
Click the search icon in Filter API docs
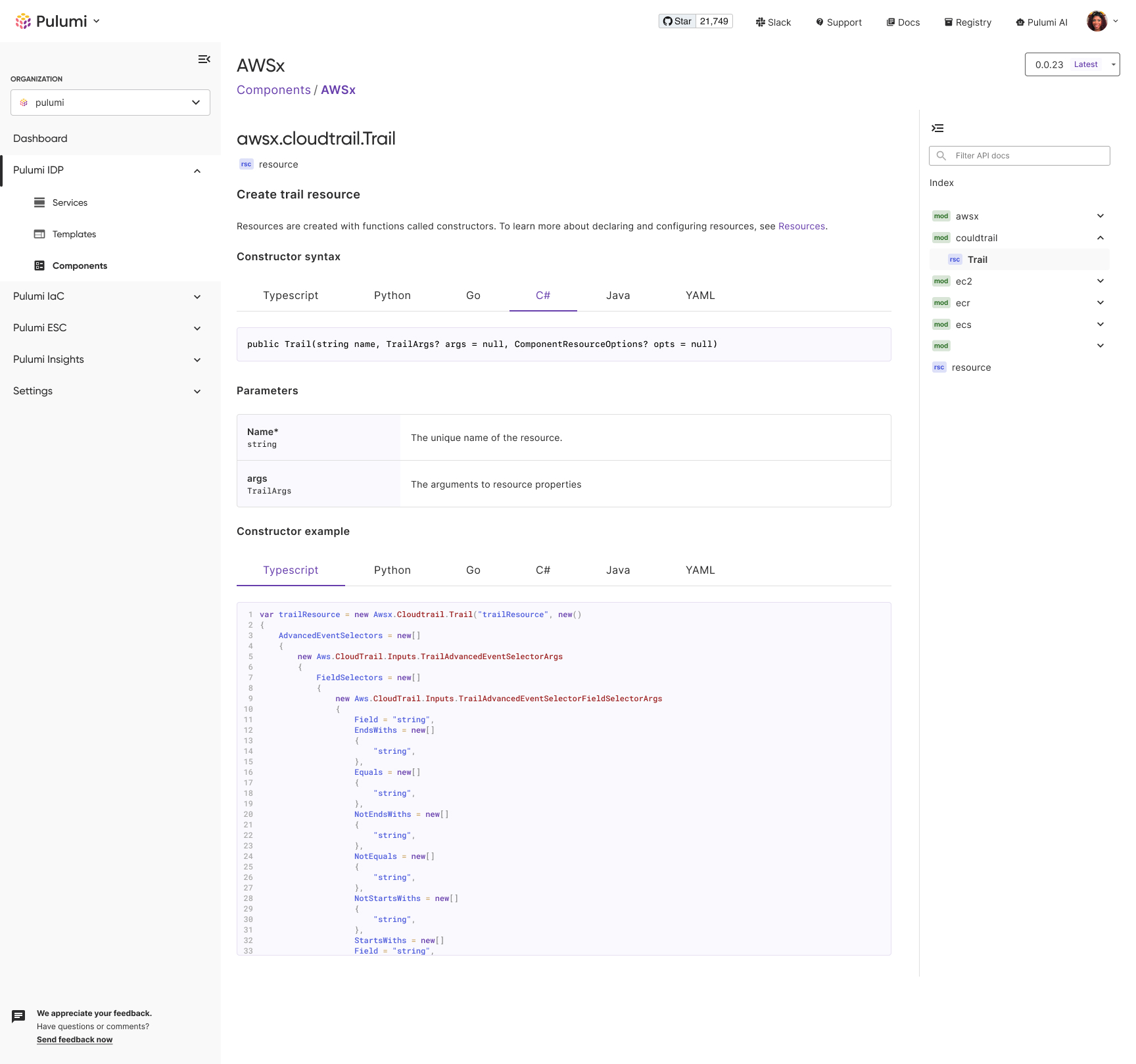coord(941,156)
